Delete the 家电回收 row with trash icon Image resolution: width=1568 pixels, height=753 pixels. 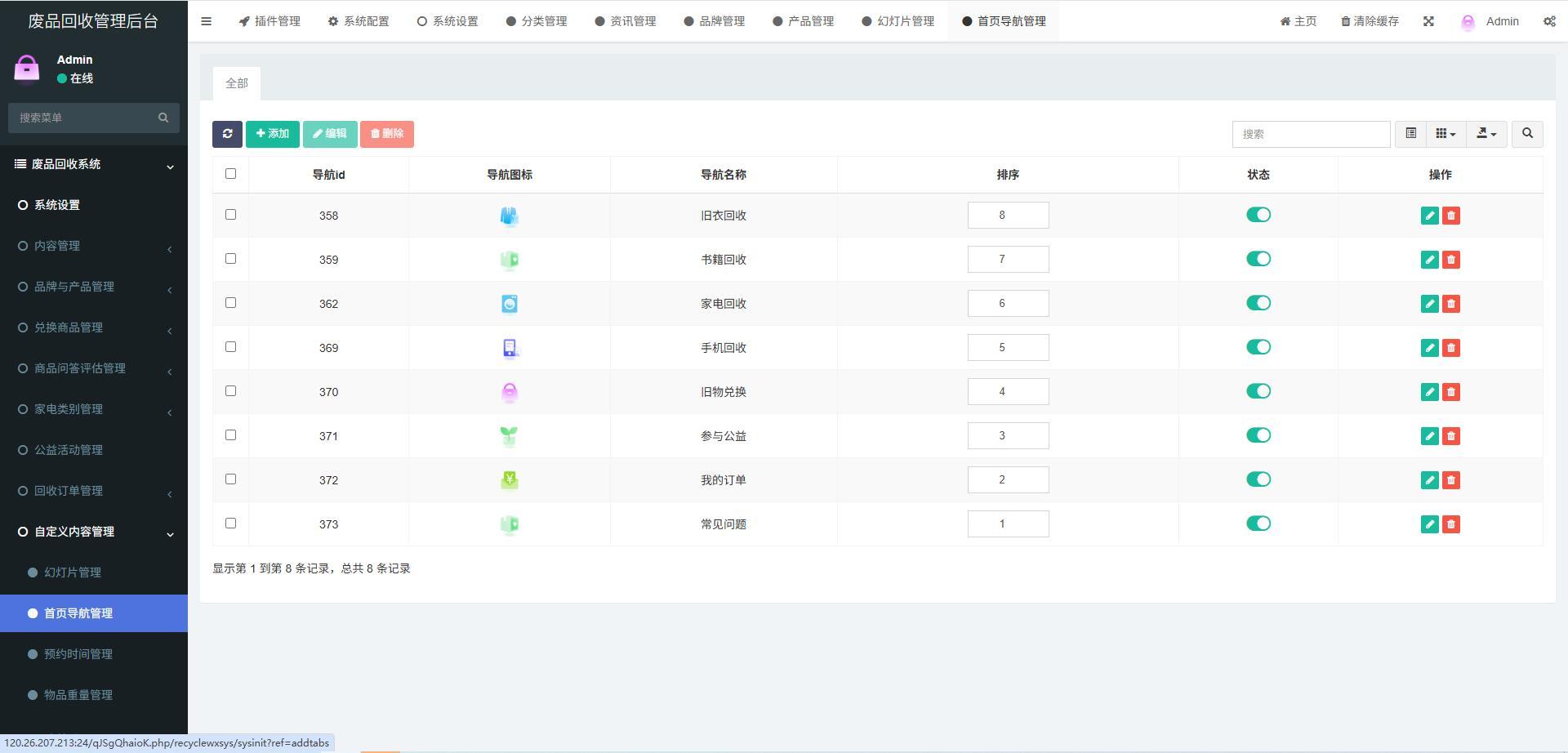(1451, 304)
